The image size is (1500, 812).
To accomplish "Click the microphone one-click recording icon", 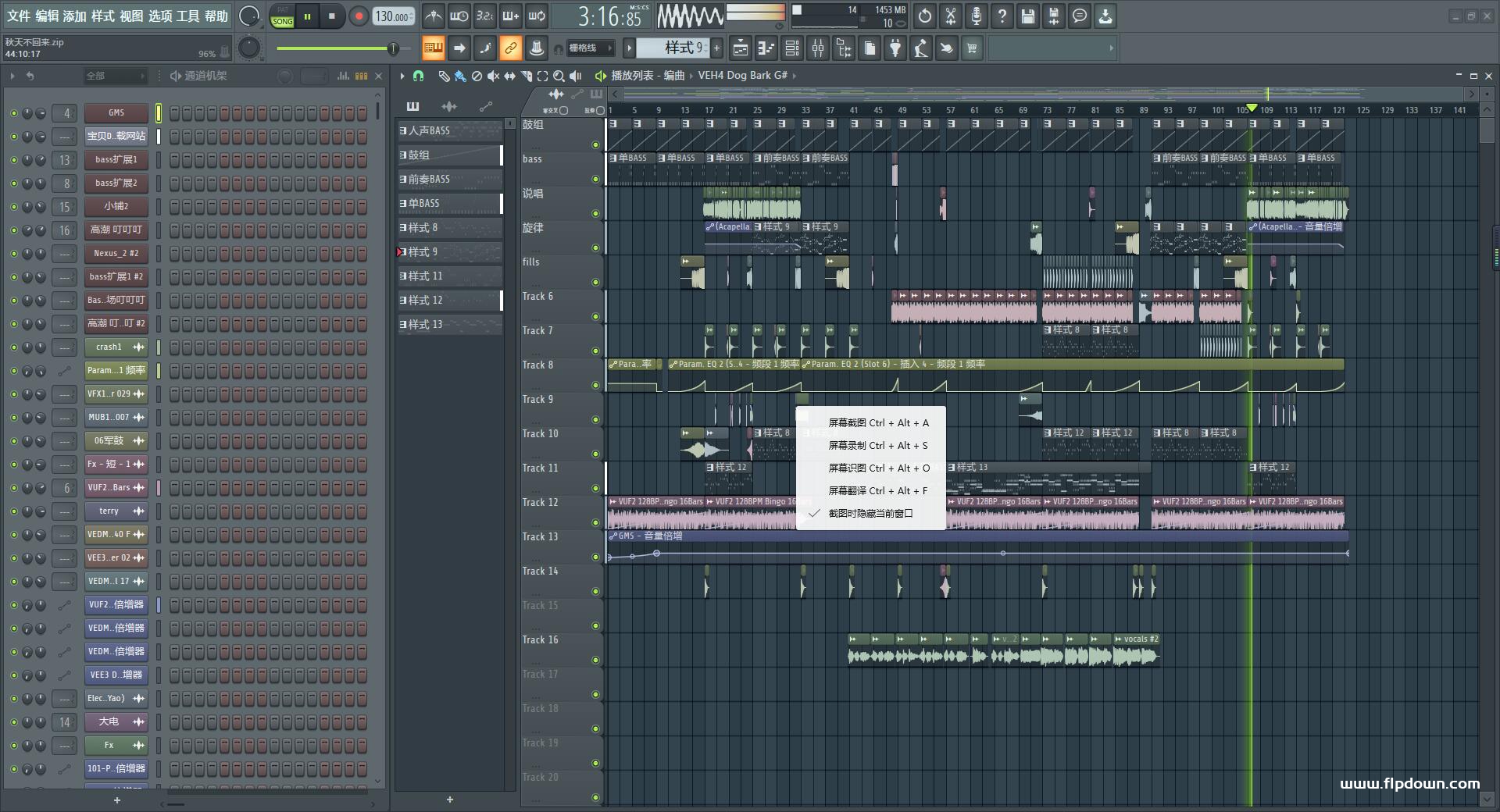I will (x=977, y=16).
